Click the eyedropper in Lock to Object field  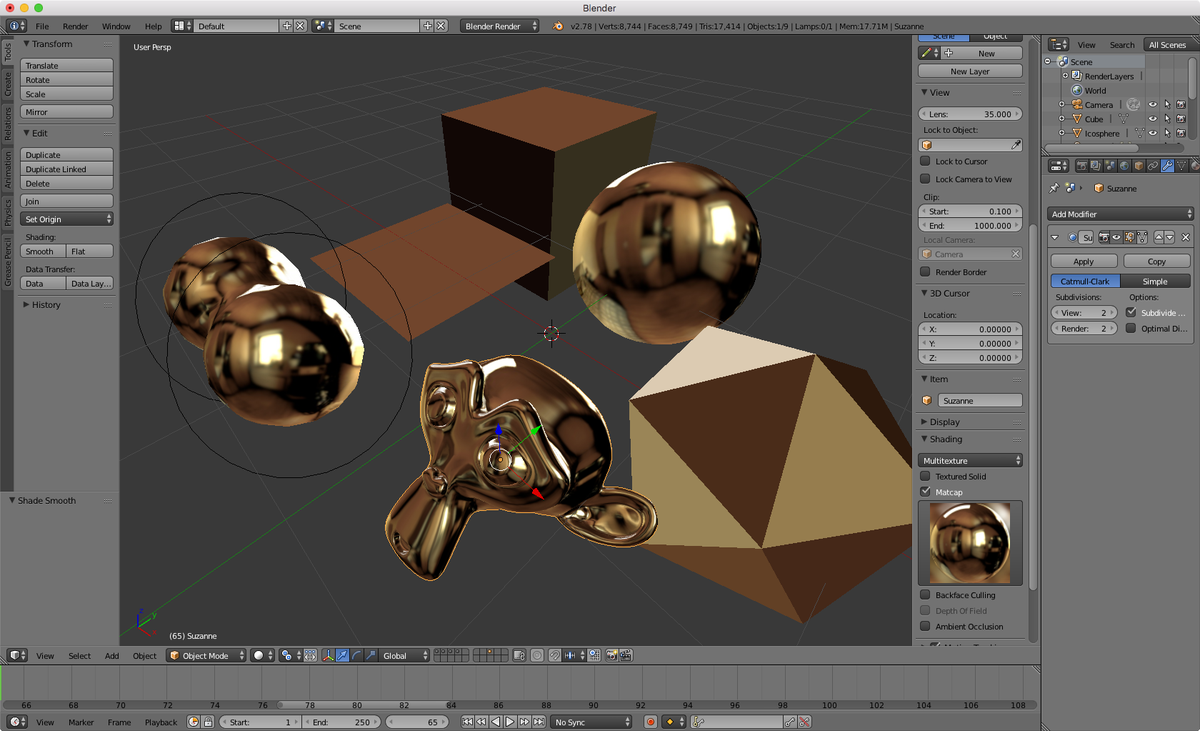(x=1016, y=146)
